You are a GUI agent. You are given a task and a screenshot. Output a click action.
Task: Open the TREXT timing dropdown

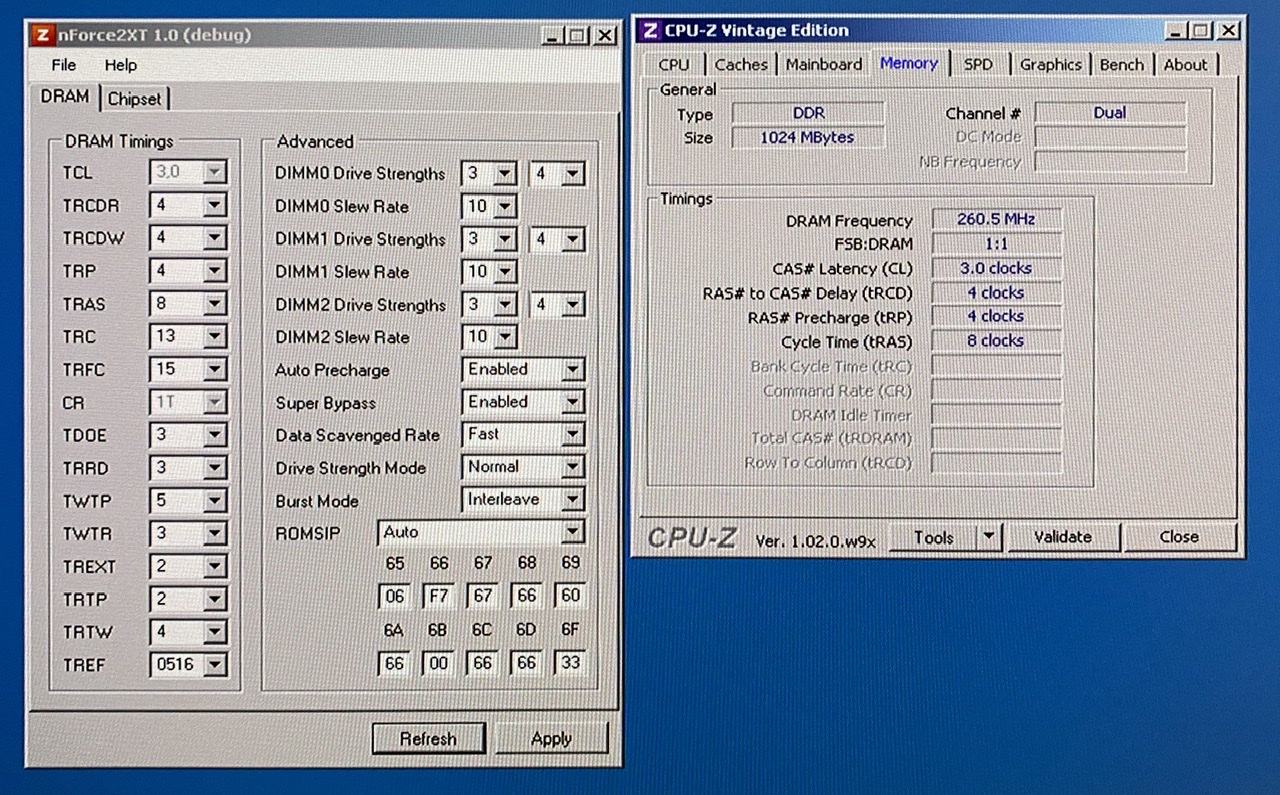click(x=188, y=566)
